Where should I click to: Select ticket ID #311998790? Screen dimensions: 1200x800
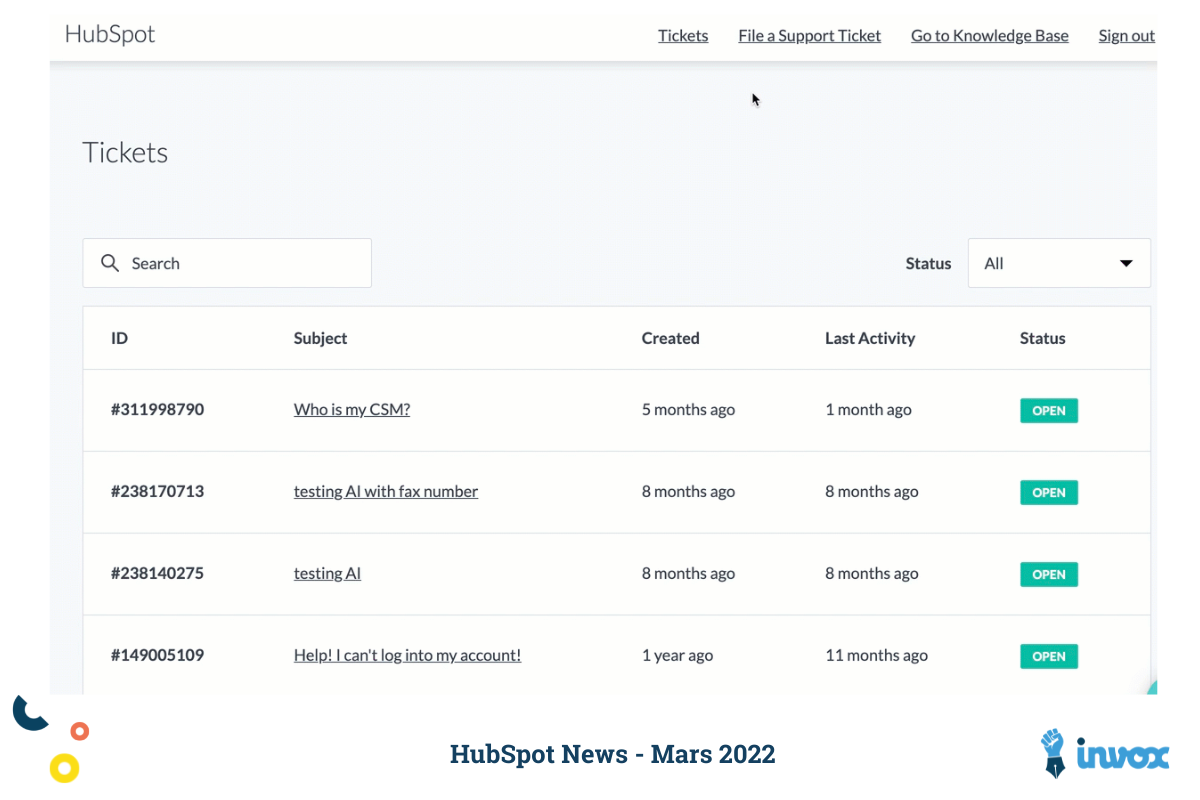click(x=157, y=410)
